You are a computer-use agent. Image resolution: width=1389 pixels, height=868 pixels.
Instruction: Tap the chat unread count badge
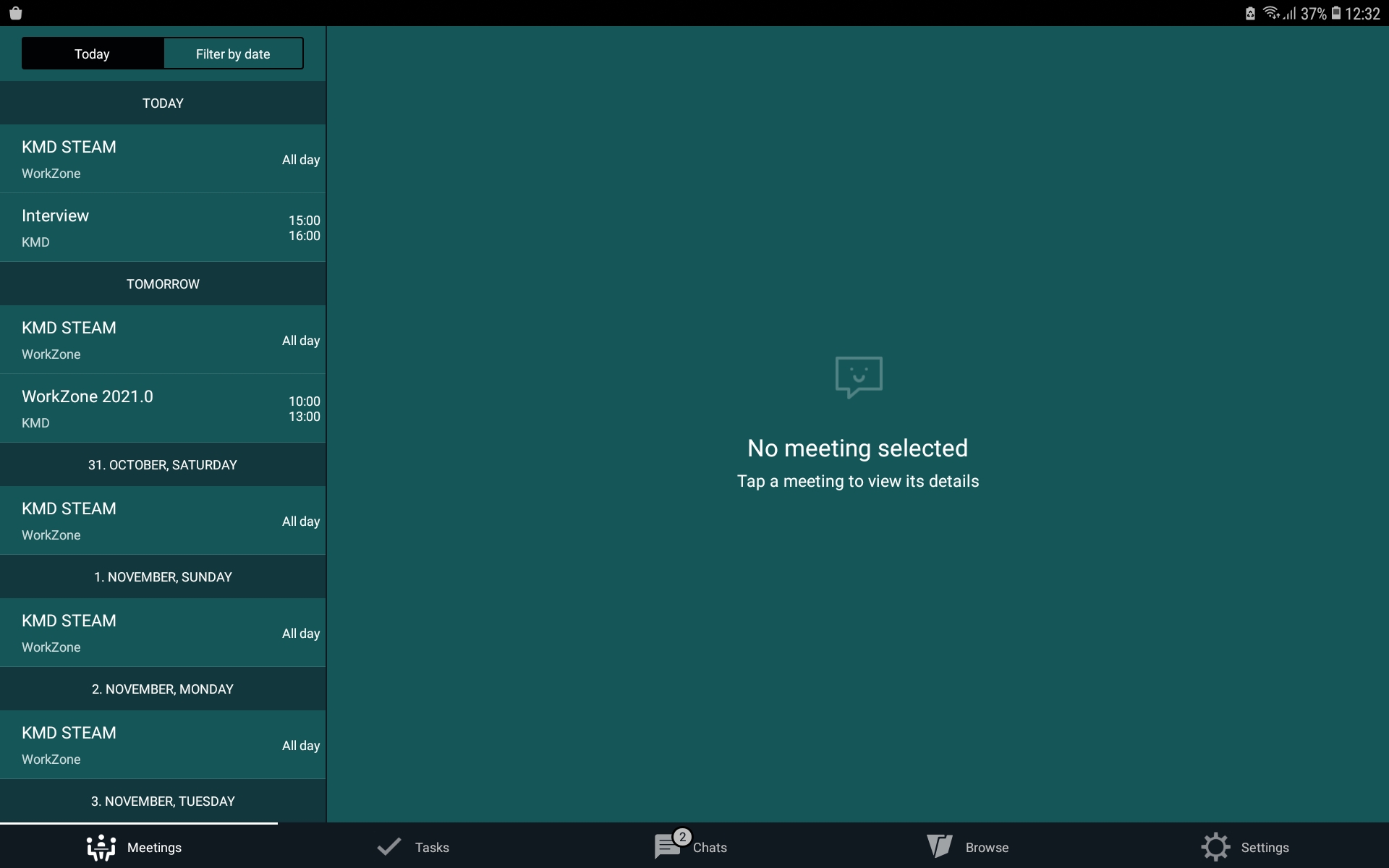682,837
